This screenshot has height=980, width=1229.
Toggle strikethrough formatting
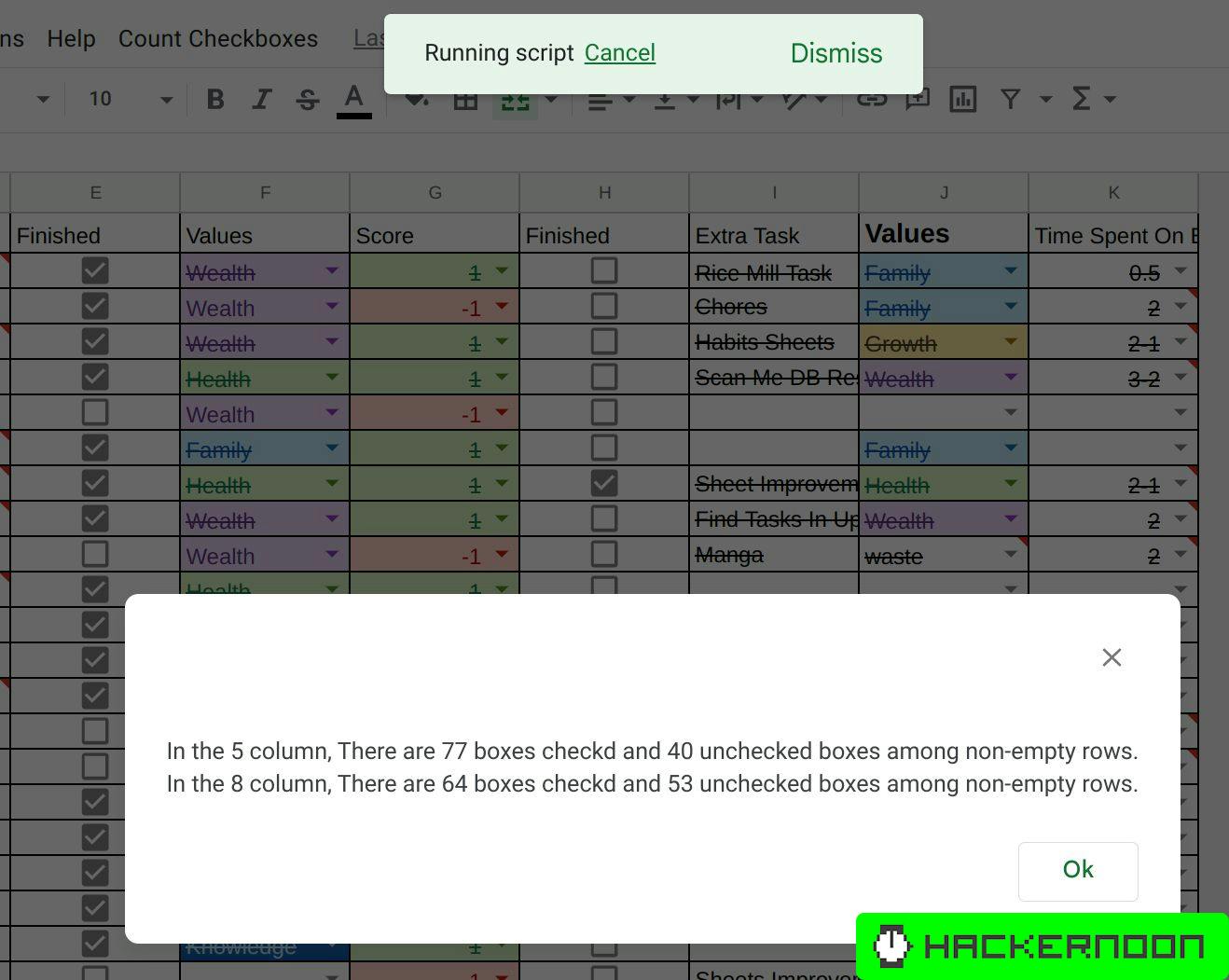307,98
